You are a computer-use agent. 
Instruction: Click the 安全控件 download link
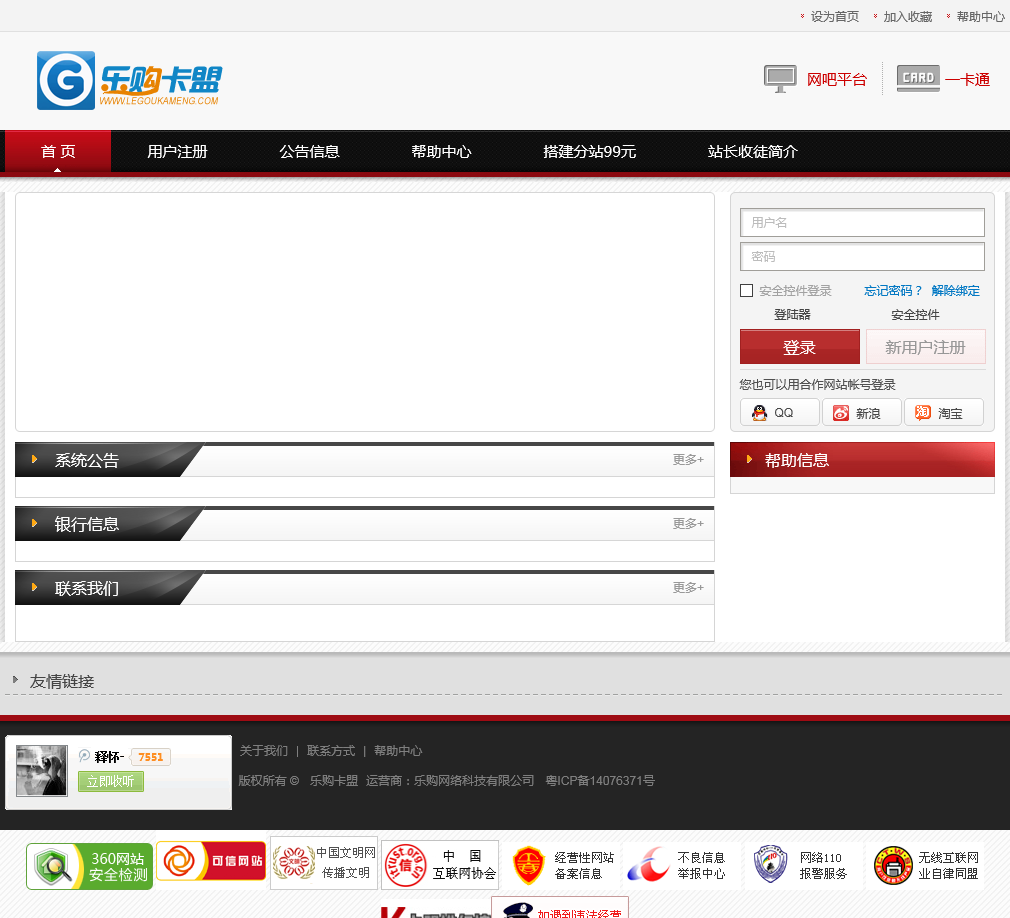915,314
